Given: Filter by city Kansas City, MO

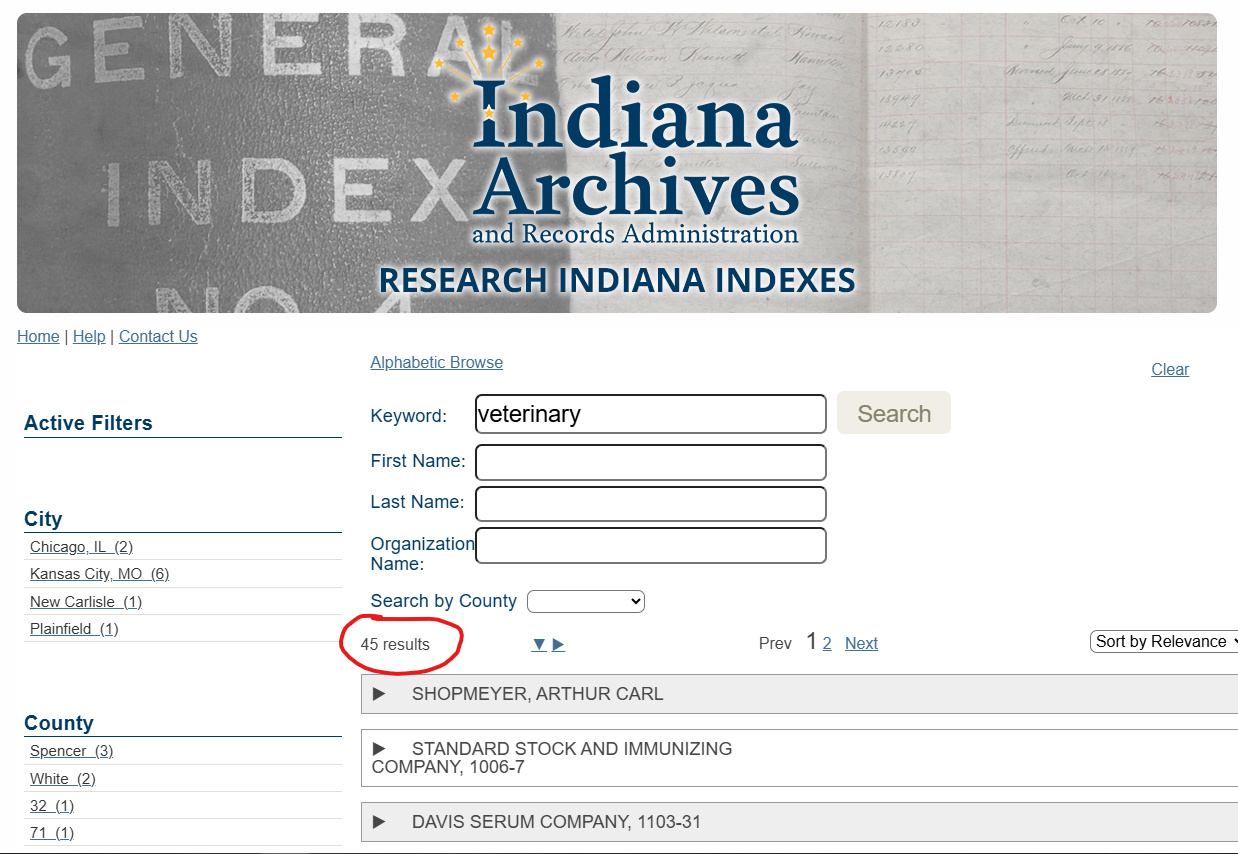Looking at the screenshot, I should pos(99,574).
